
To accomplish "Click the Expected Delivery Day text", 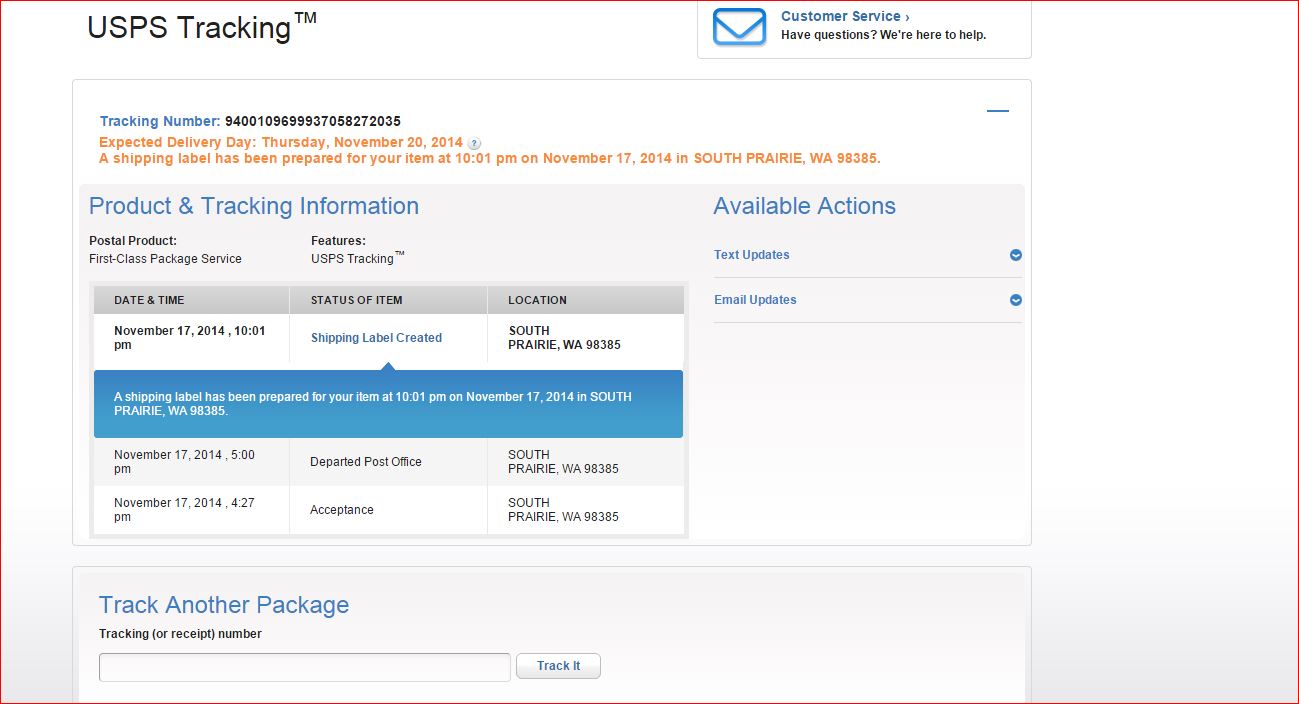I will point(281,143).
